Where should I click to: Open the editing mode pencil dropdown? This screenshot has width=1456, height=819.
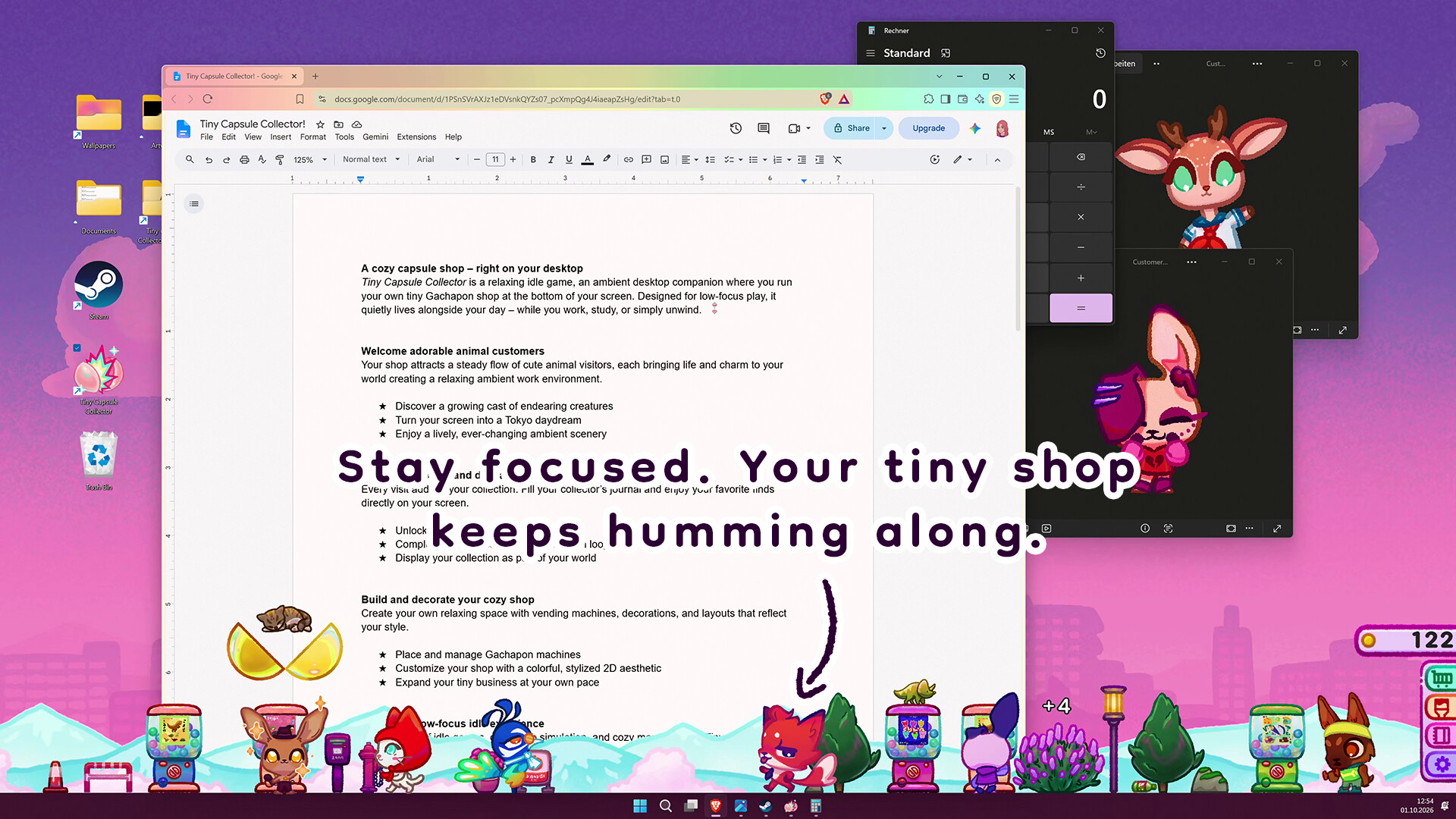pyautogui.click(x=963, y=159)
